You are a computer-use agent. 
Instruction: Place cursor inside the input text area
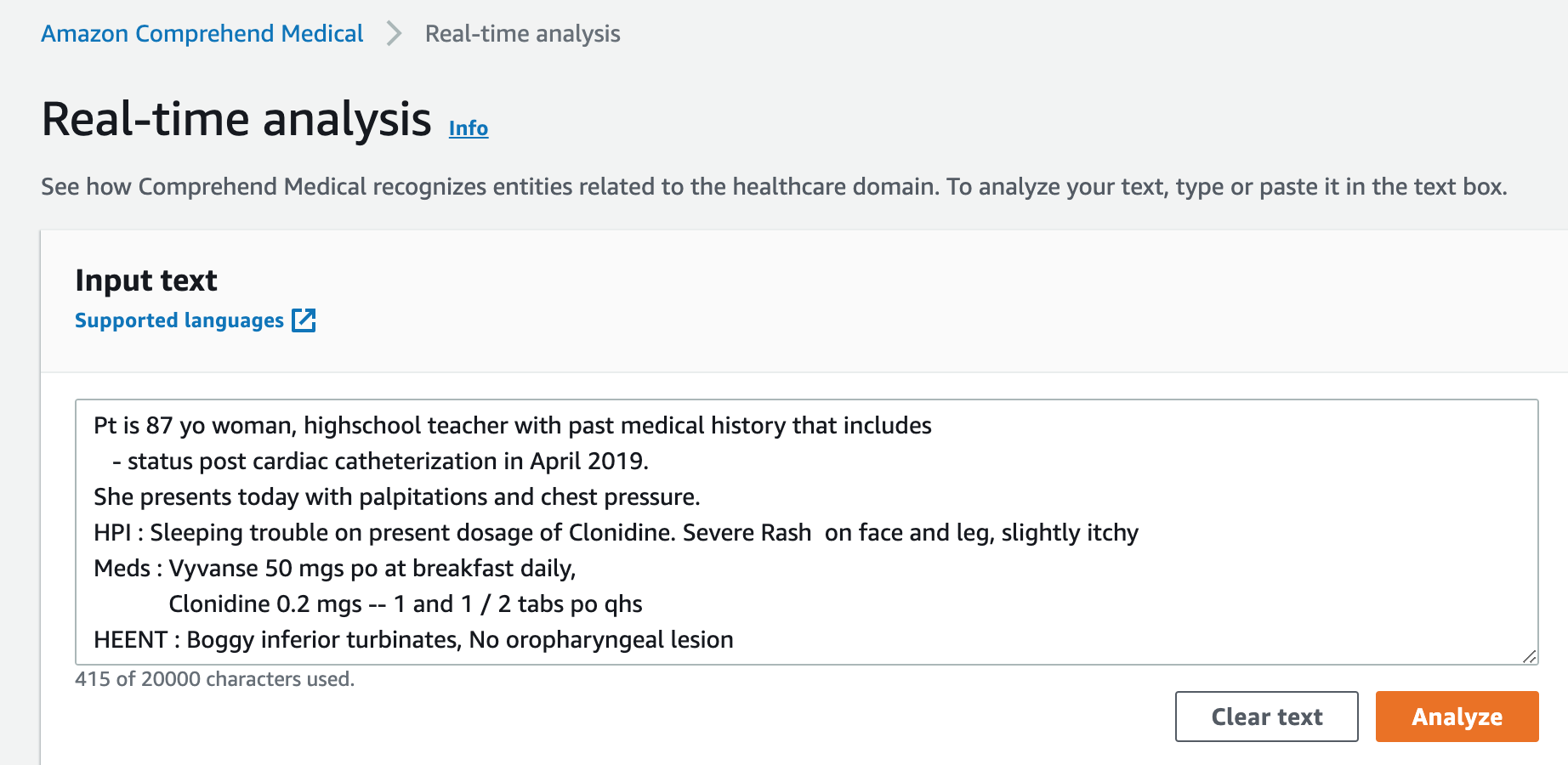[765, 527]
